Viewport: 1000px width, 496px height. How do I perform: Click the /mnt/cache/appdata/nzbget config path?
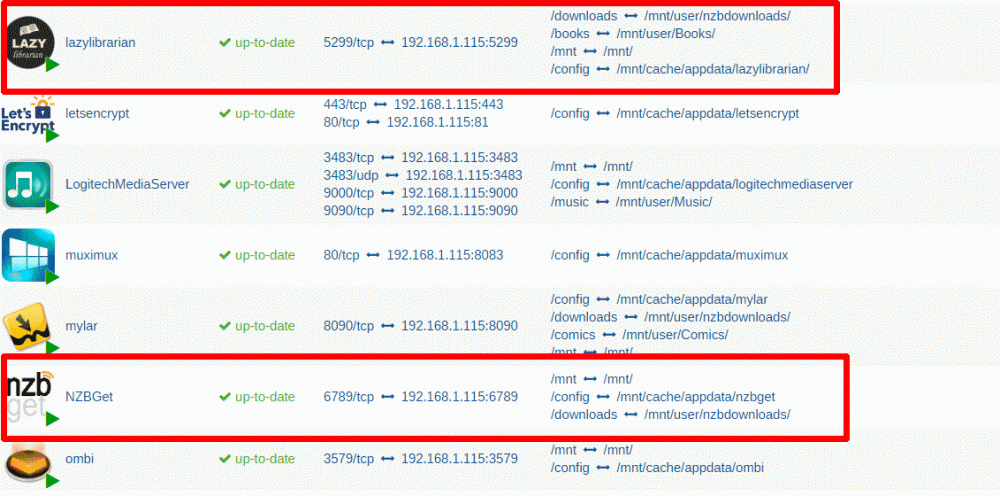696,397
